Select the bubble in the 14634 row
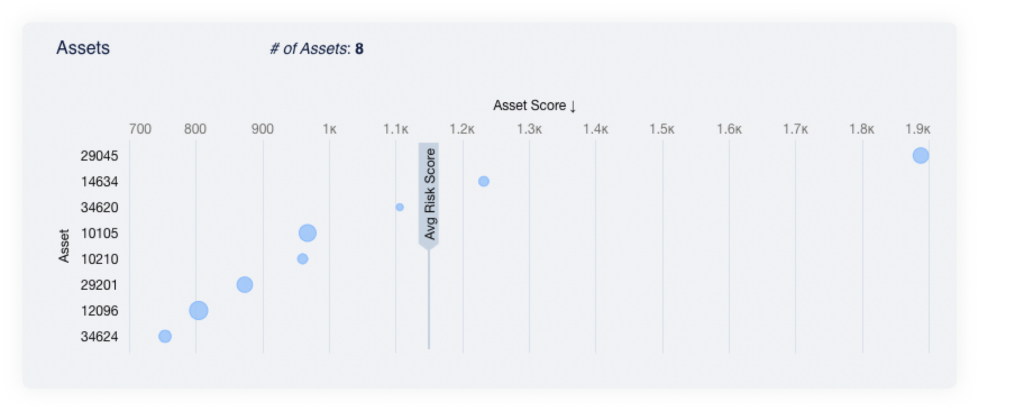The height and width of the screenshot is (411, 1024). pos(483,181)
